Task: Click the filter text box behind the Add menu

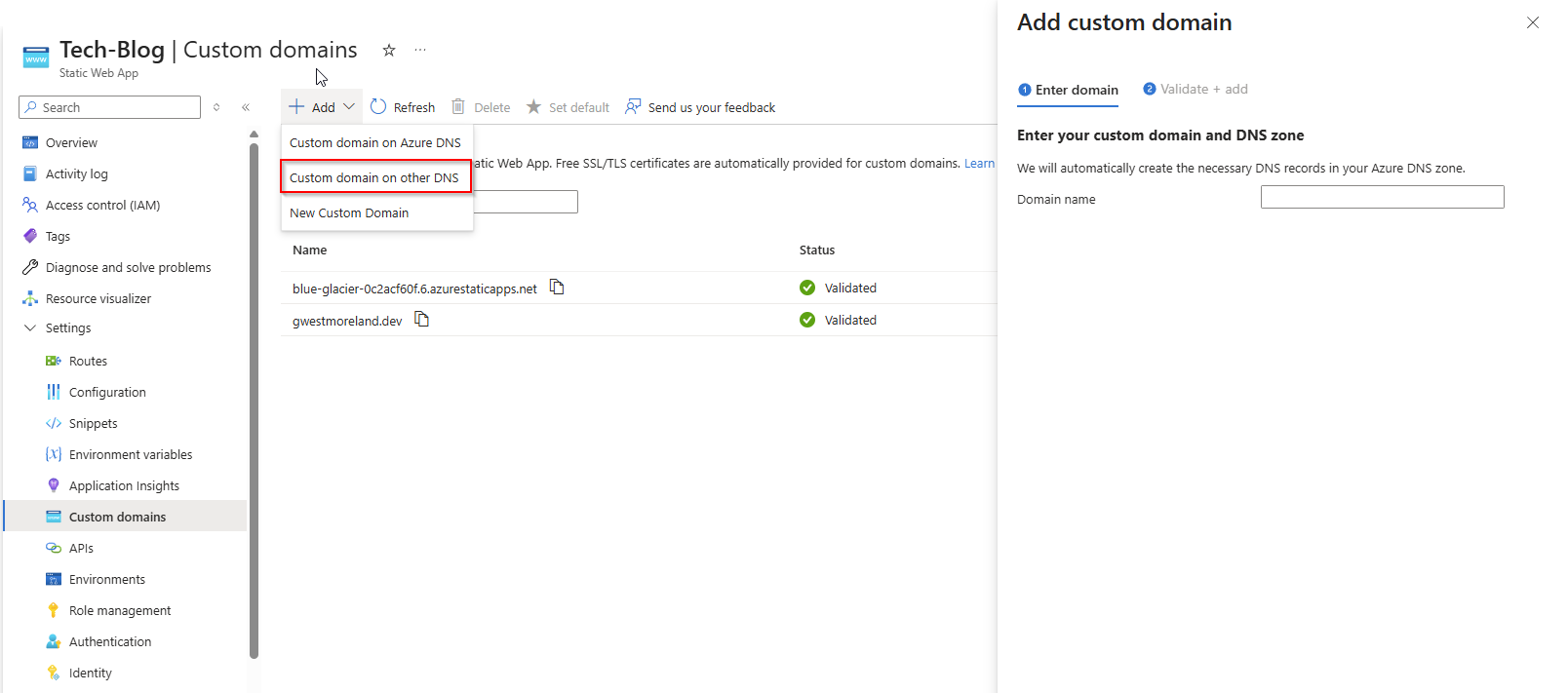Action: click(527, 202)
